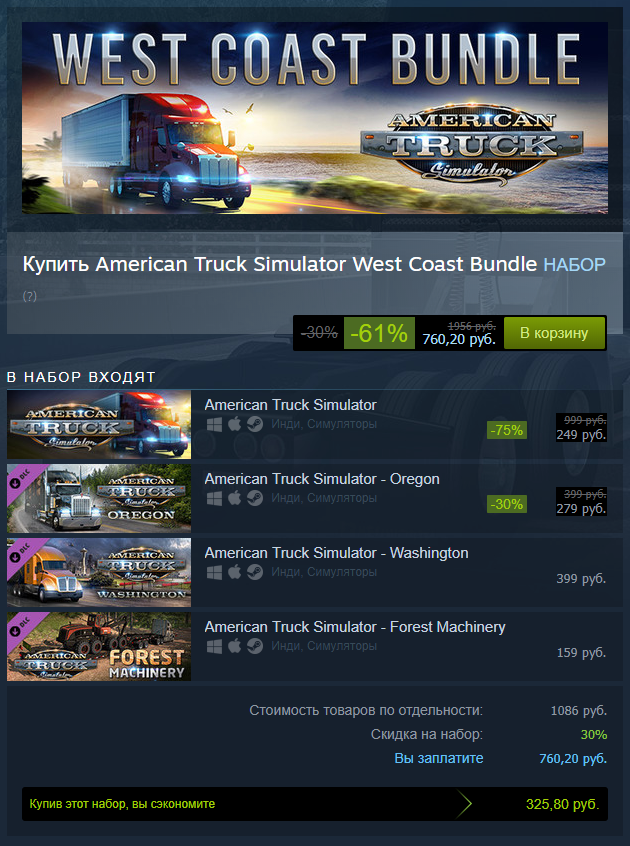Click the Windows icon for American Truck Simulator
This screenshot has width=630, height=846.
point(214,425)
